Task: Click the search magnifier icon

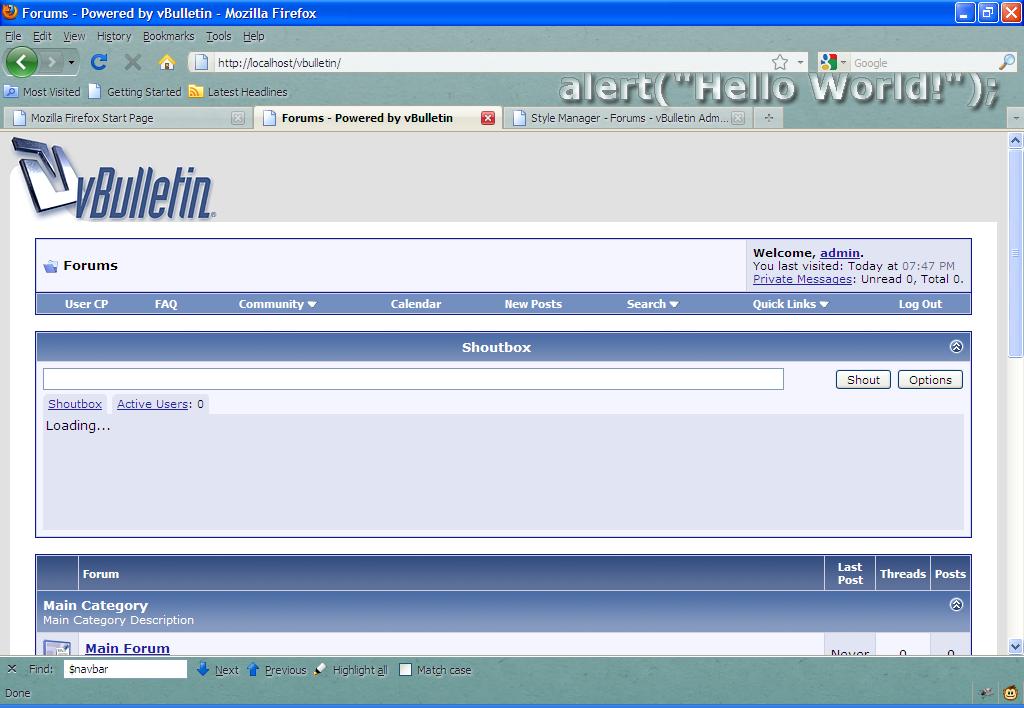Action: pyautogui.click(x=1007, y=62)
